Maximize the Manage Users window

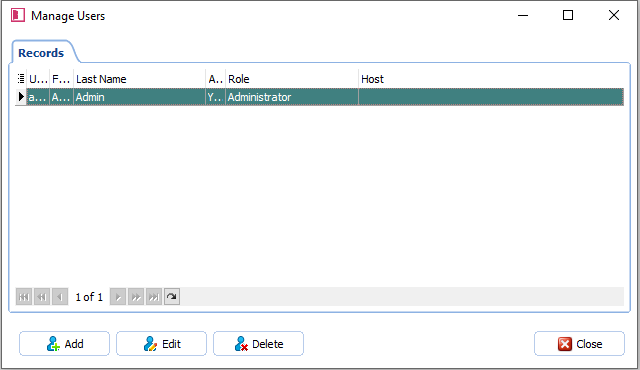(568, 16)
